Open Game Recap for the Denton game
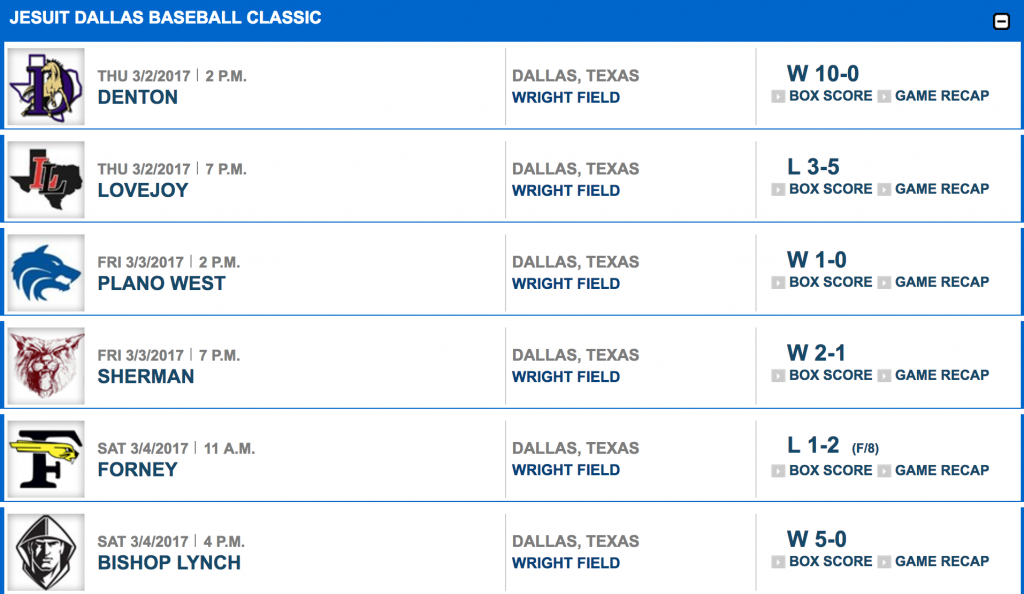Image resolution: width=1024 pixels, height=594 pixels. 942,96
